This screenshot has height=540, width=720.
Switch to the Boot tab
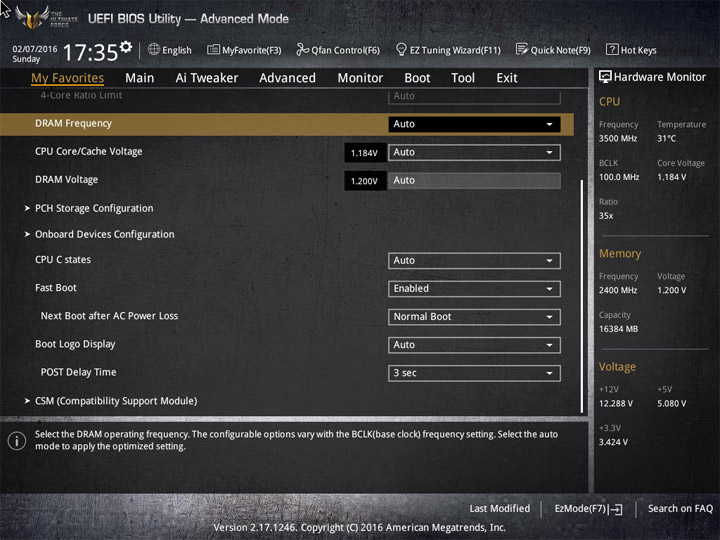point(417,78)
